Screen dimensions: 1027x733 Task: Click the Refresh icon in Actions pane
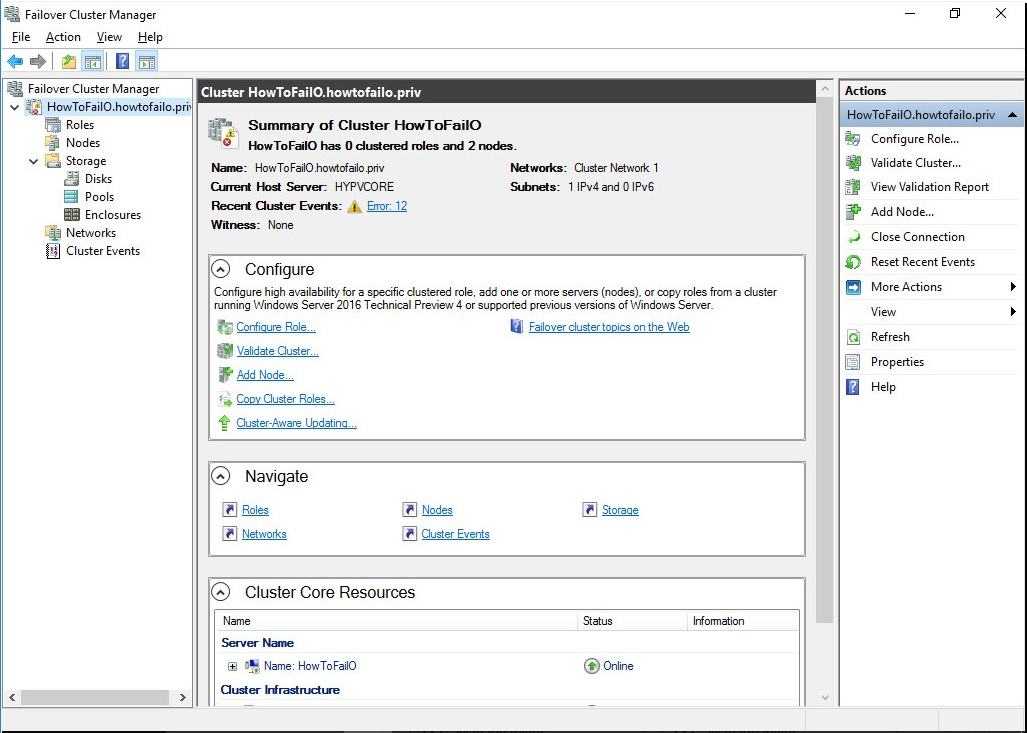tap(853, 337)
